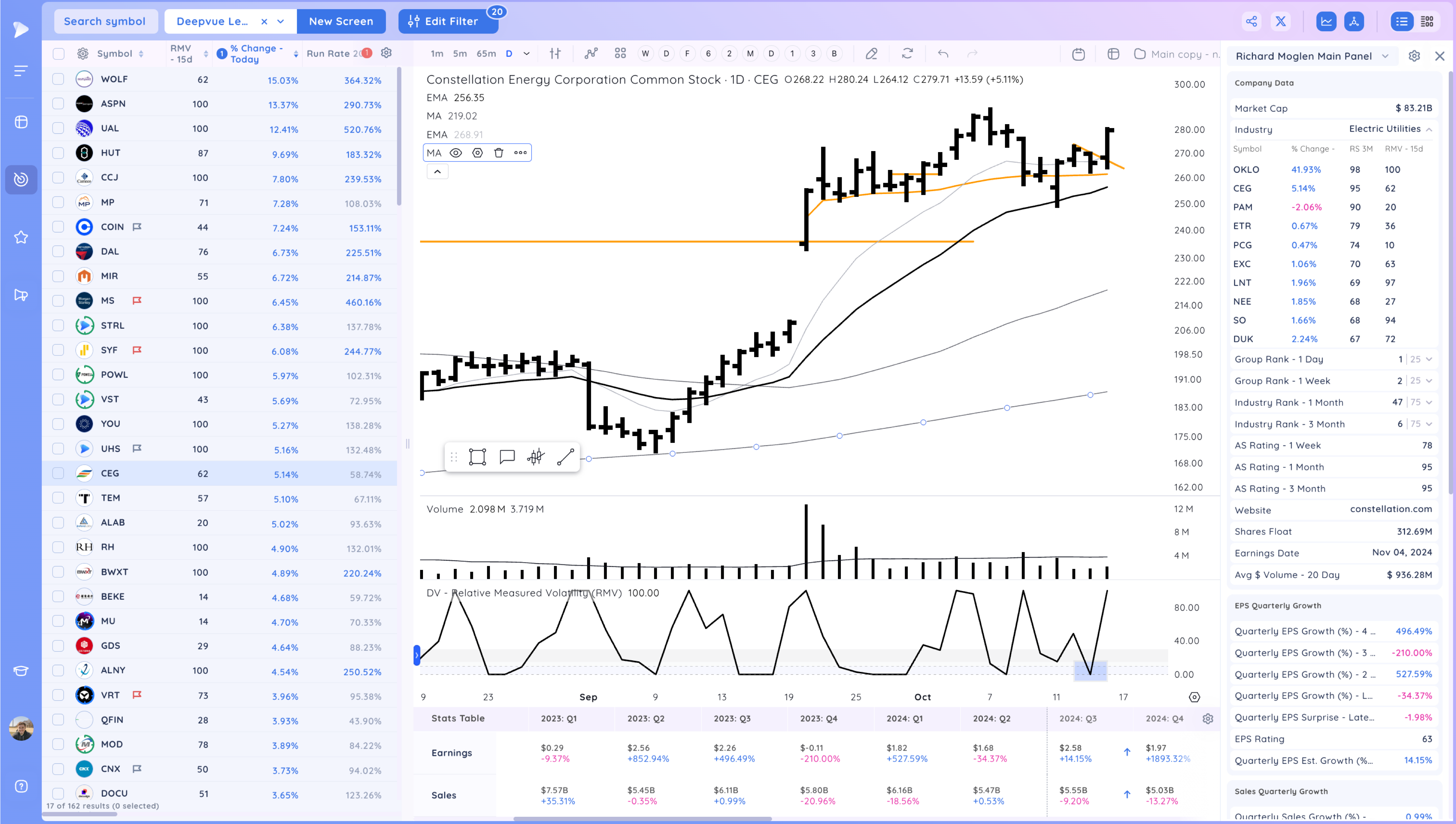
Task: Delete the MA indicator with trash icon
Action: pyautogui.click(x=499, y=153)
